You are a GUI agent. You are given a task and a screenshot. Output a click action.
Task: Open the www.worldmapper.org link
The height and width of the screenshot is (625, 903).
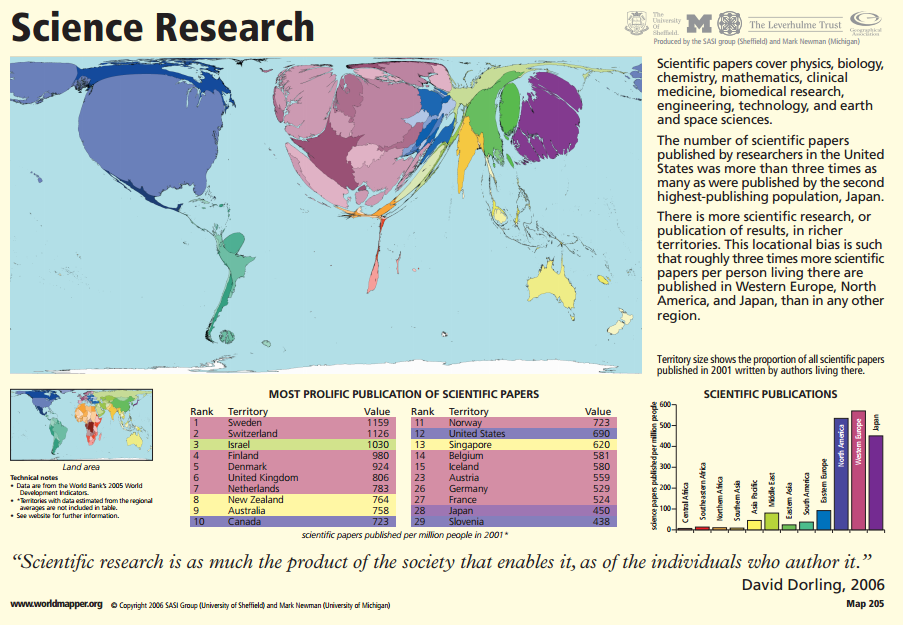coord(56,604)
